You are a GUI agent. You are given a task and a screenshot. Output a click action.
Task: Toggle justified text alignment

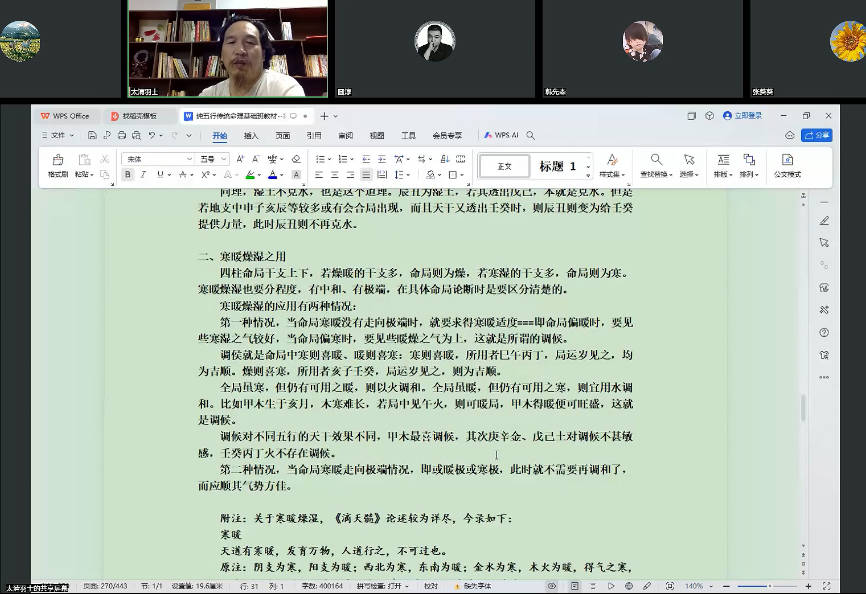click(x=364, y=175)
